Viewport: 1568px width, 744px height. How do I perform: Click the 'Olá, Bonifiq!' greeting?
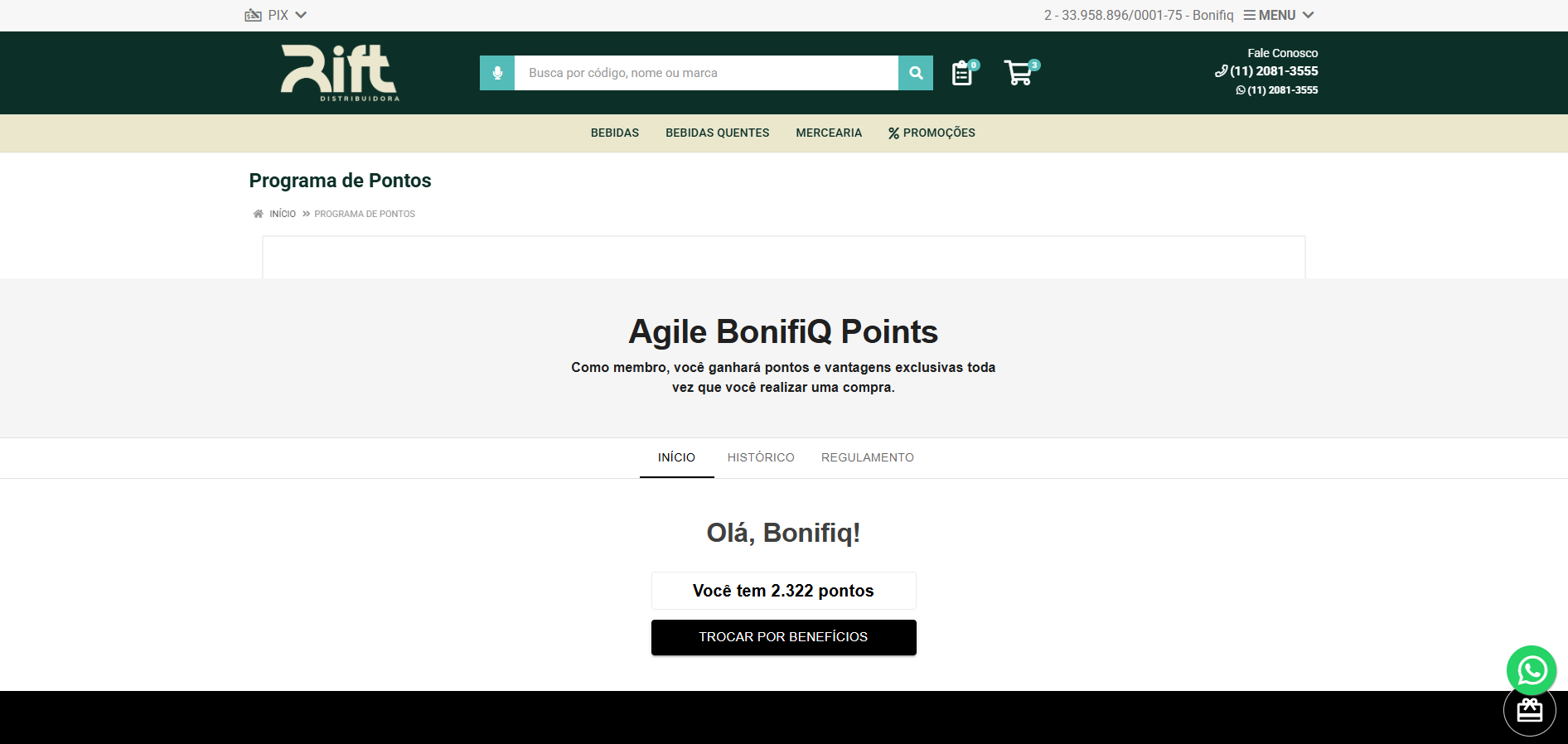pos(783,533)
